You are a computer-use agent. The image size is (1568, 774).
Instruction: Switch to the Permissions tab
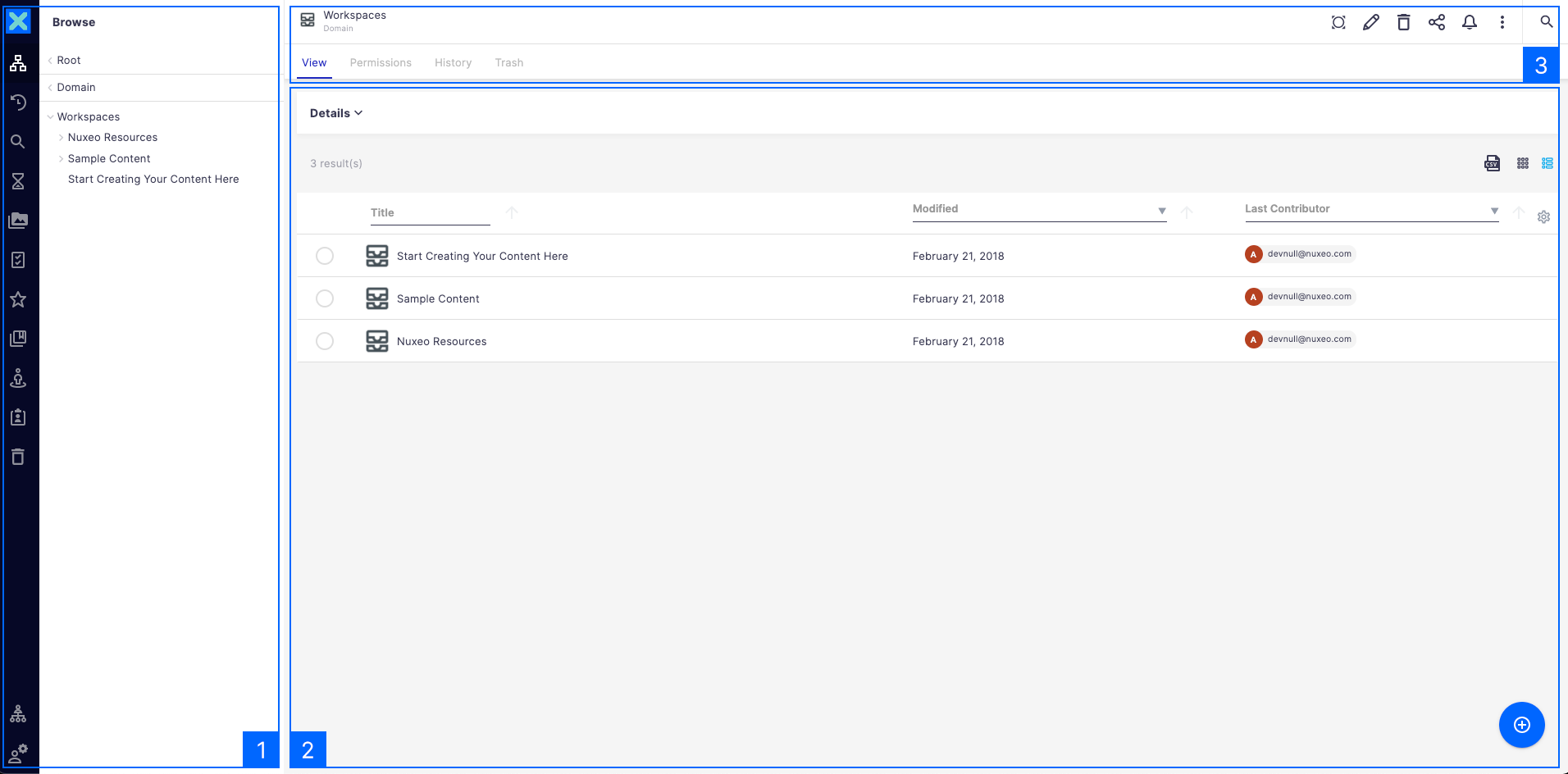pos(381,63)
